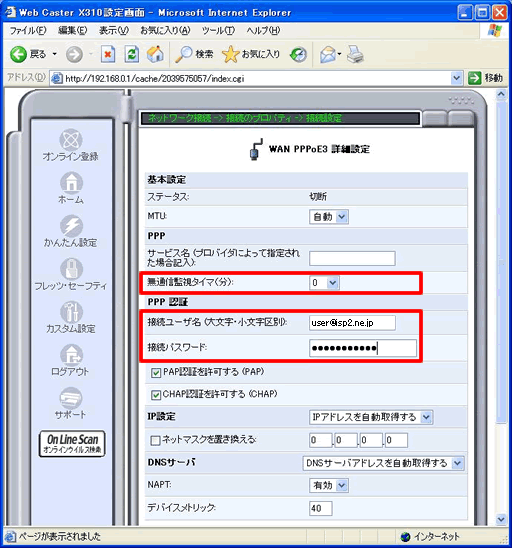Open the ヘルプ(H) menu
The image size is (512, 548).
(x=263, y=31)
